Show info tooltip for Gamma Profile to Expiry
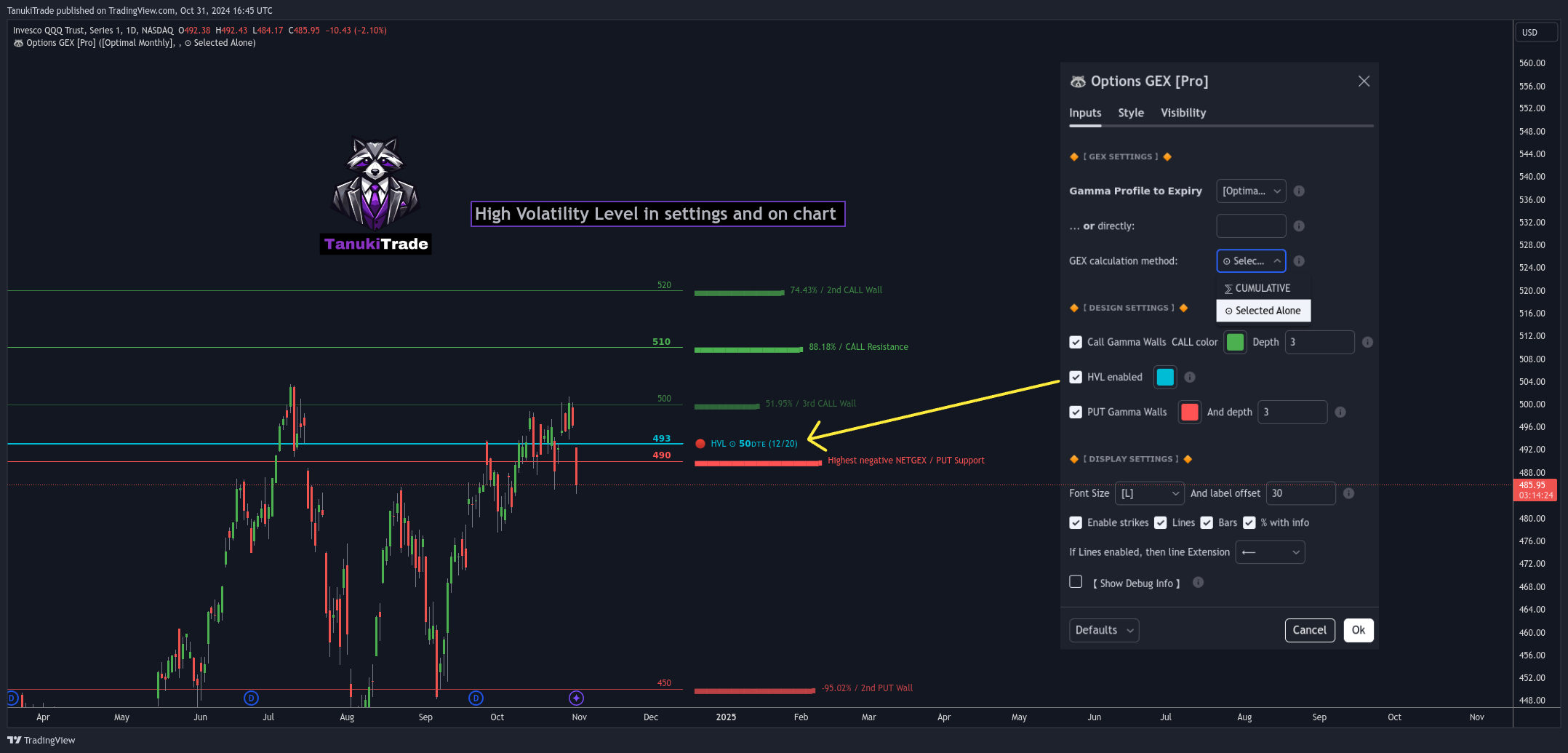Screen dimensions: 1568x753 (1299, 191)
